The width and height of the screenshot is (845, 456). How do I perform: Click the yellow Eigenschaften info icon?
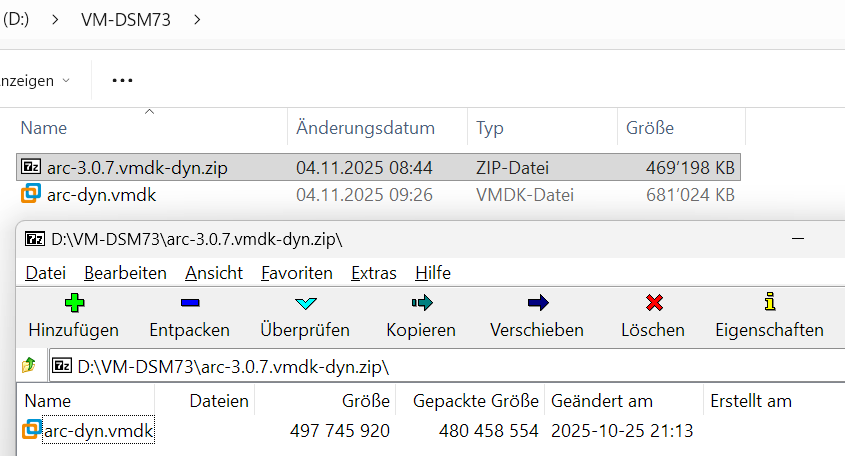[770, 302]
